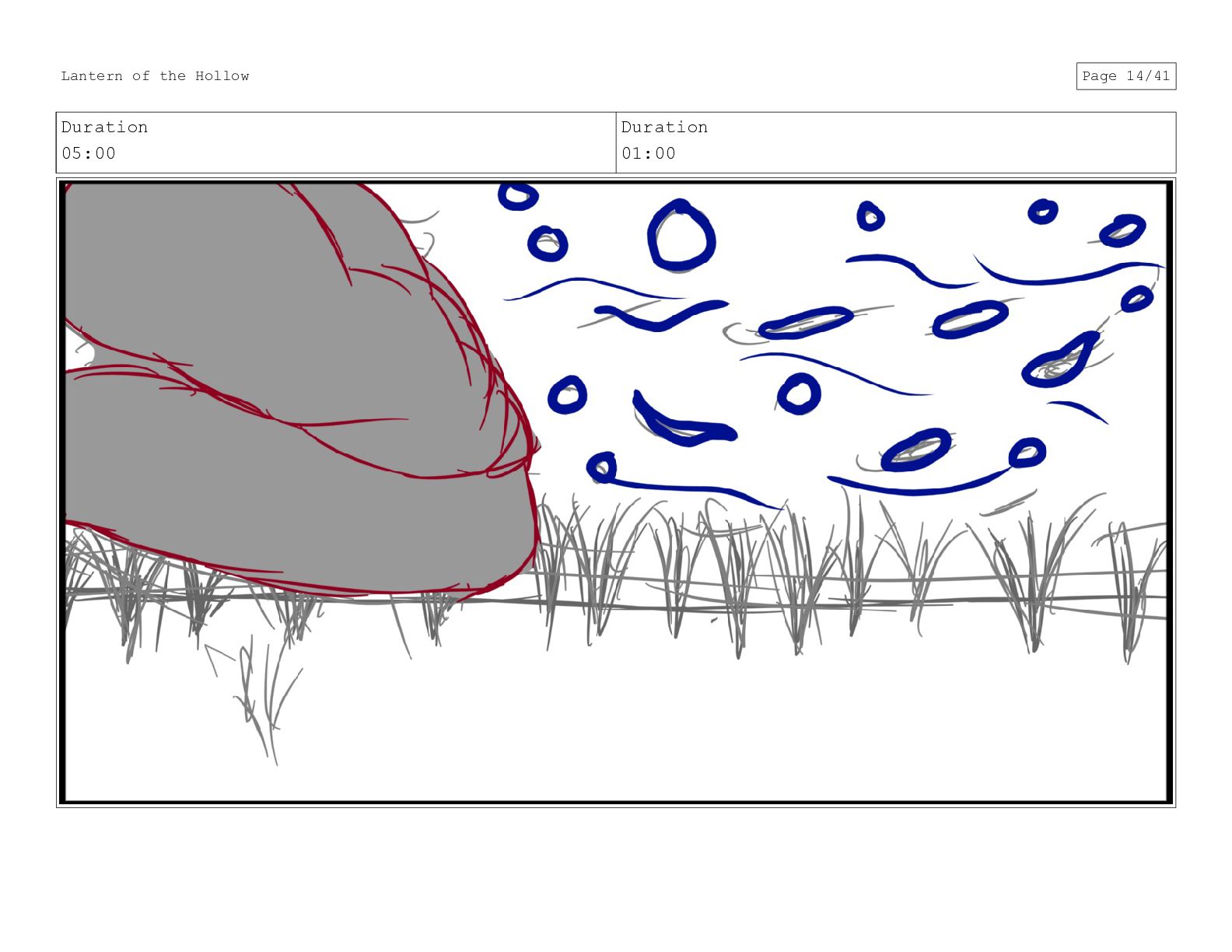The image size is (1232, 952).
Task: Click the 'Page 14/41' page indicator
Action: point(1125,76)
